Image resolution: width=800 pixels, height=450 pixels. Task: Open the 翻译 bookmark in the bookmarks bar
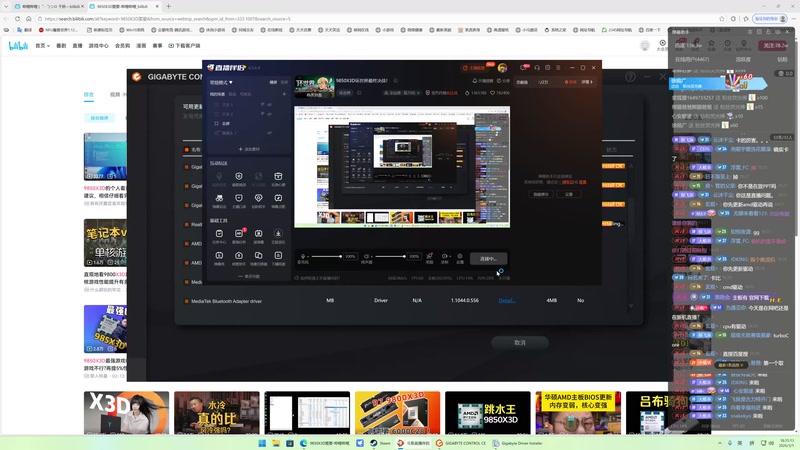[24, 30]
